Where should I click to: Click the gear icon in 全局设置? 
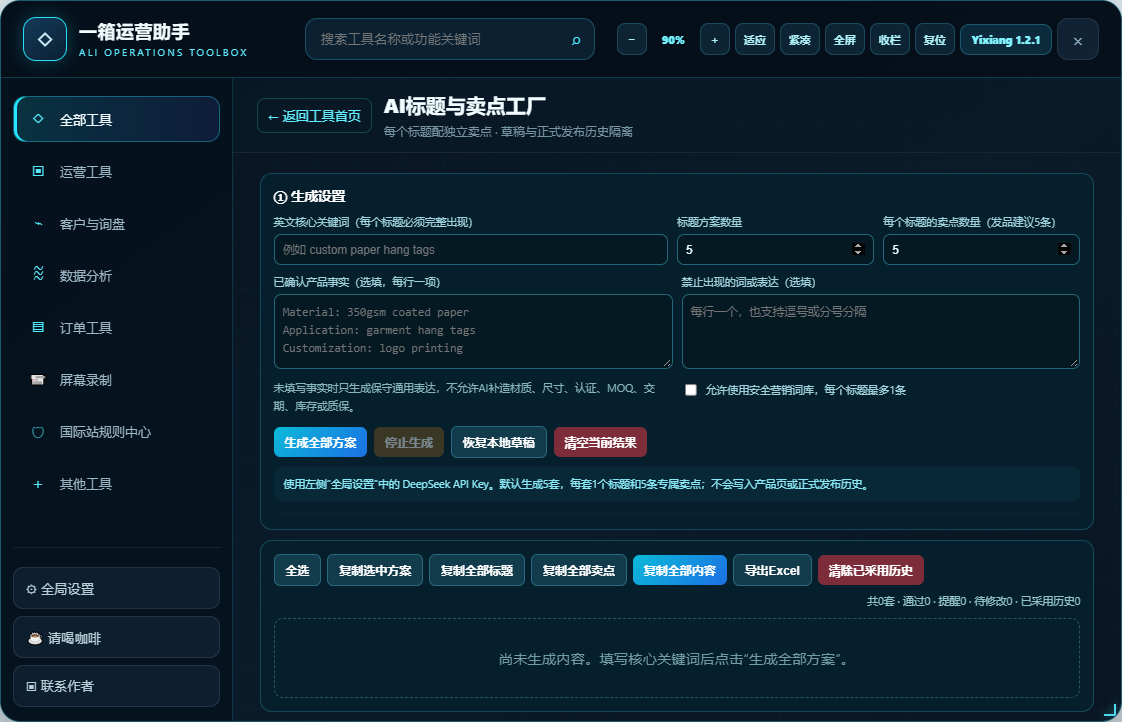point(31,589)
